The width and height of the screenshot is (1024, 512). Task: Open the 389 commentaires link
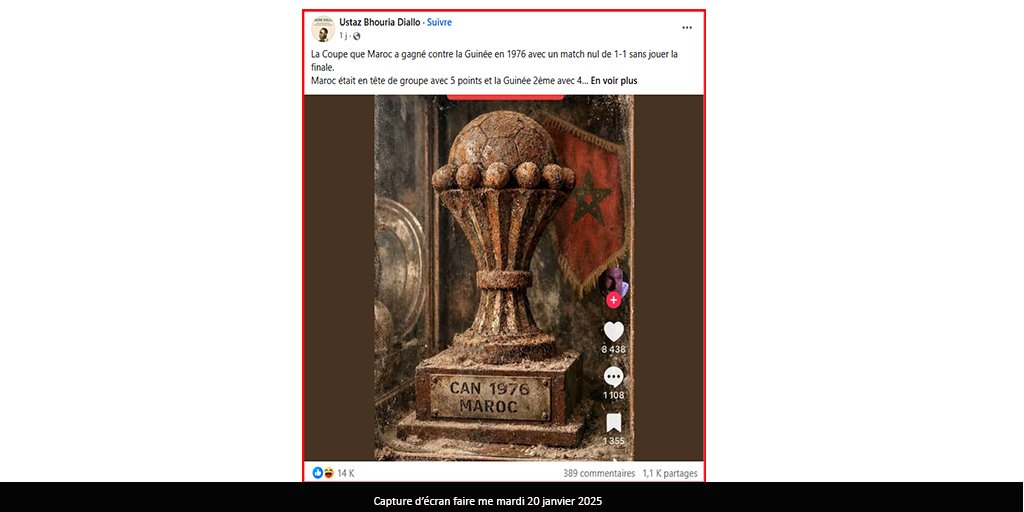[599, 473]
